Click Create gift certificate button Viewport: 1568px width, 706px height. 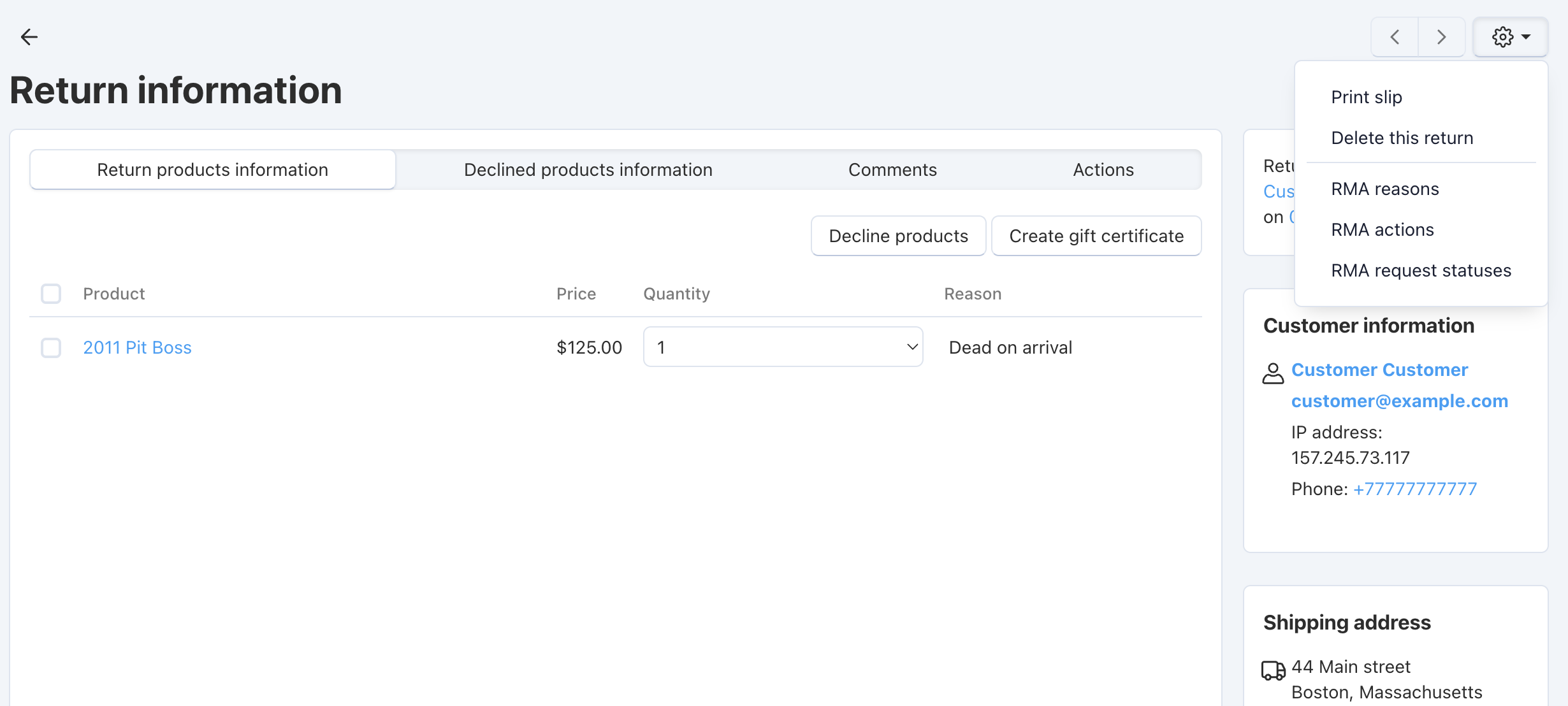click(1096, 236)
